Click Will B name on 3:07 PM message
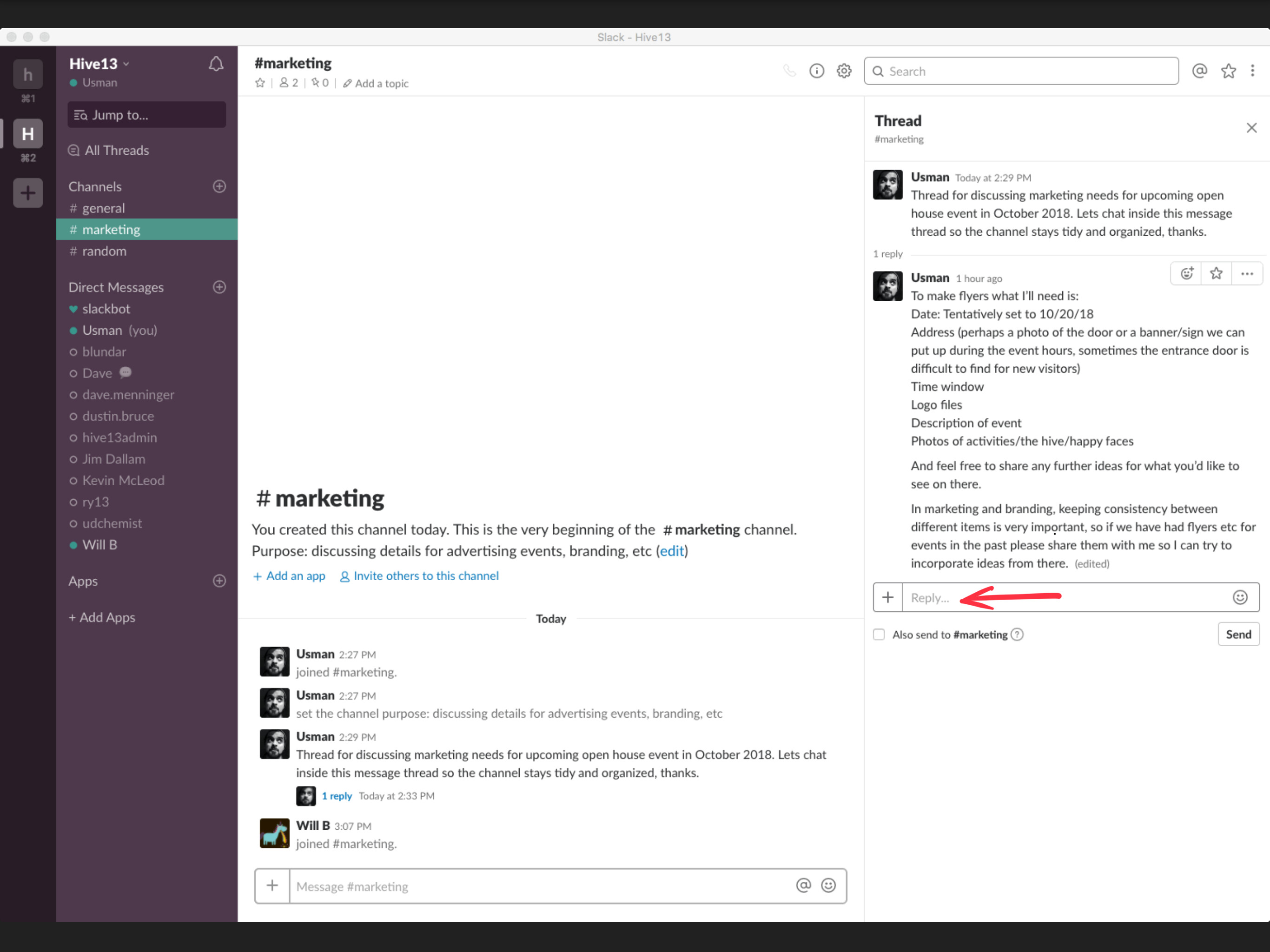 [313, 825]
